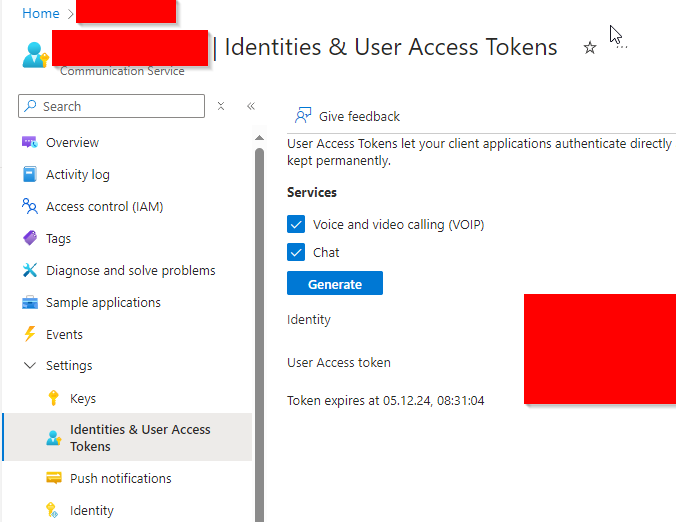
Task: Click the Communication Service resource icon in header
Action: click(x=34, y=55)
